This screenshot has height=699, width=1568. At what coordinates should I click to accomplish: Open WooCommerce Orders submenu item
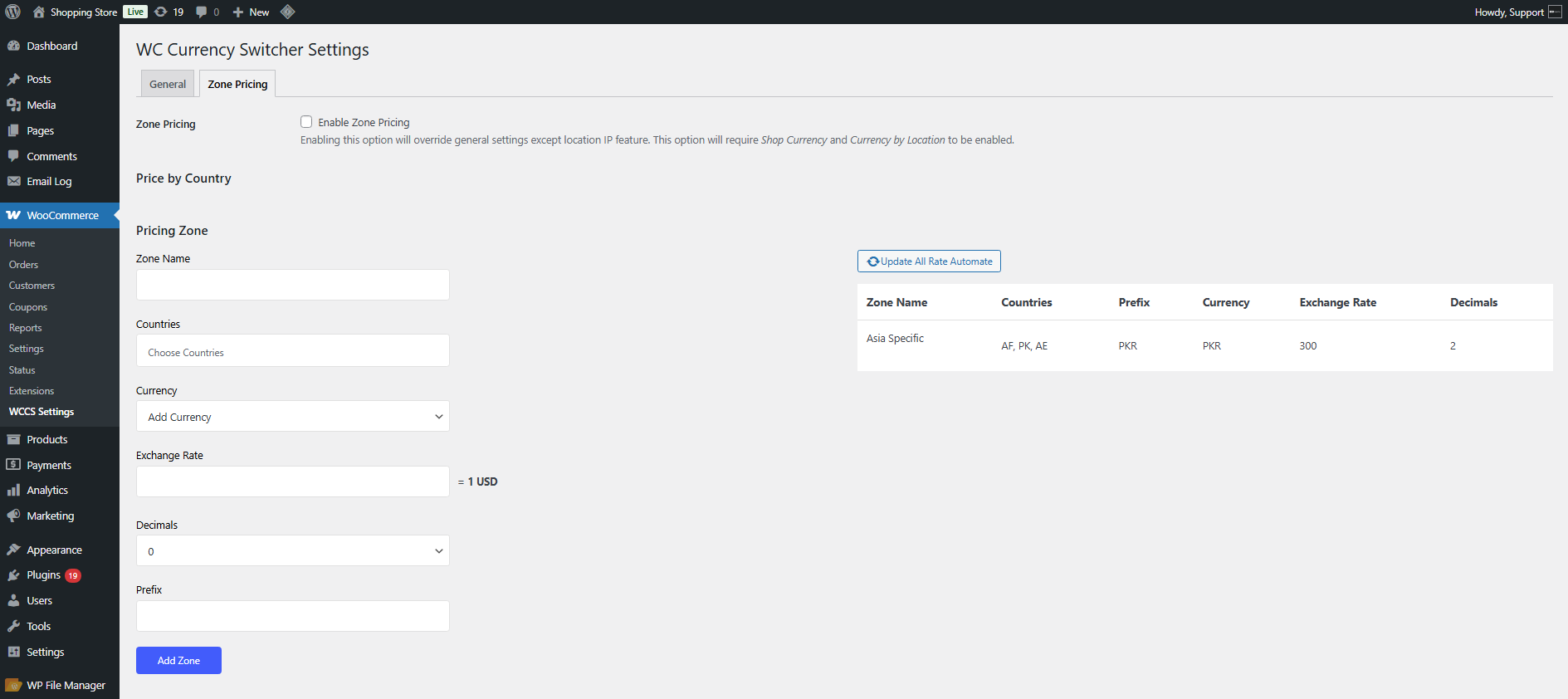[x=23, y=265]
